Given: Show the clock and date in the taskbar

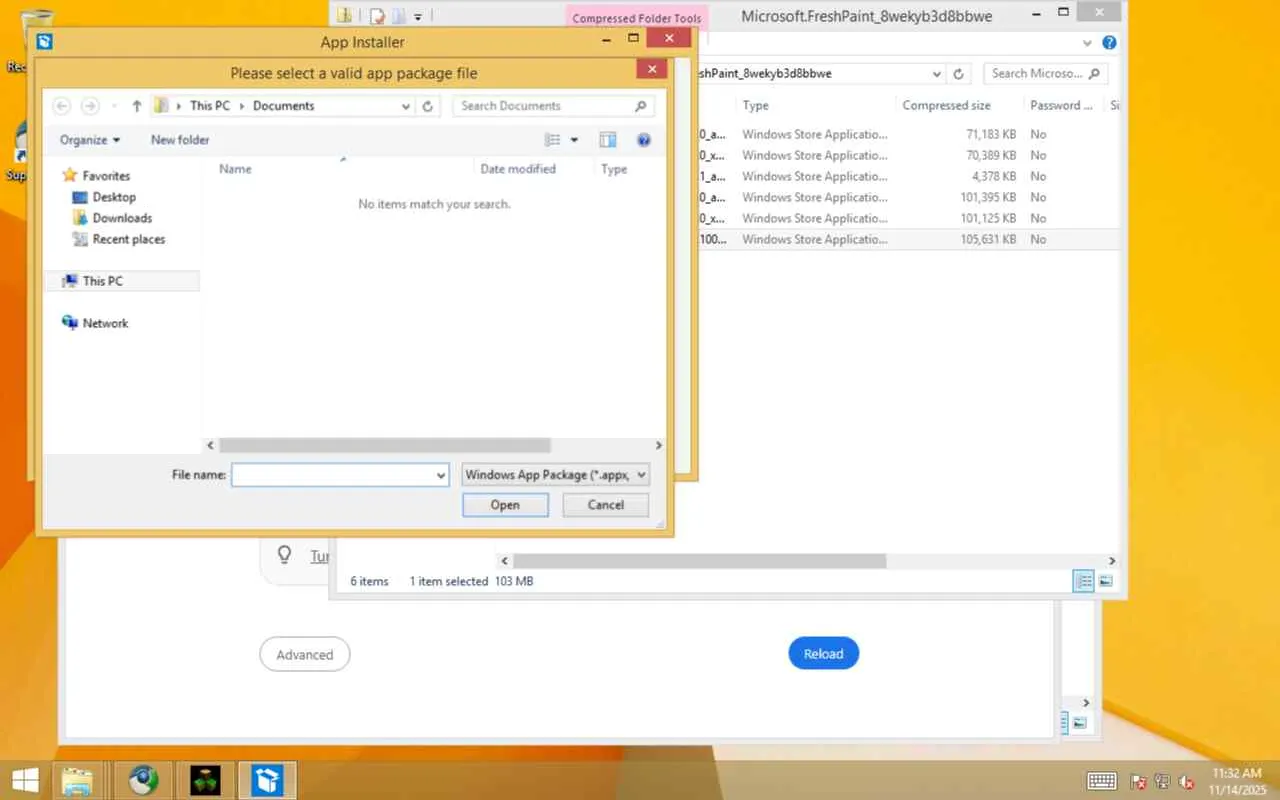Looking at the screenshot, I should point(1236,781).
